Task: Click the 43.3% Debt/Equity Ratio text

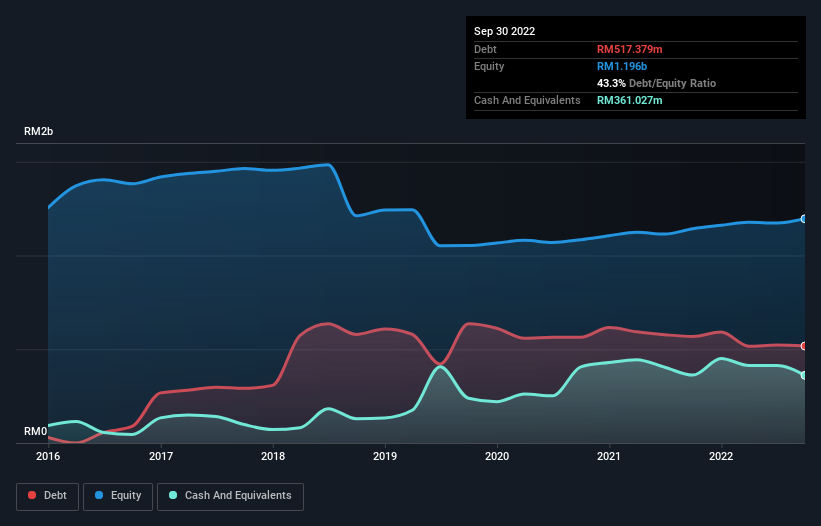Action: tap(656, 83)
